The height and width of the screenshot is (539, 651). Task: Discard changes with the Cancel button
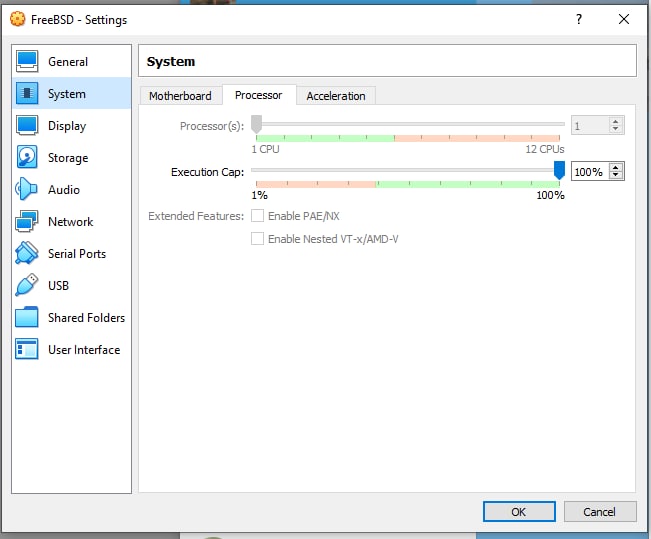coord(600,512)
